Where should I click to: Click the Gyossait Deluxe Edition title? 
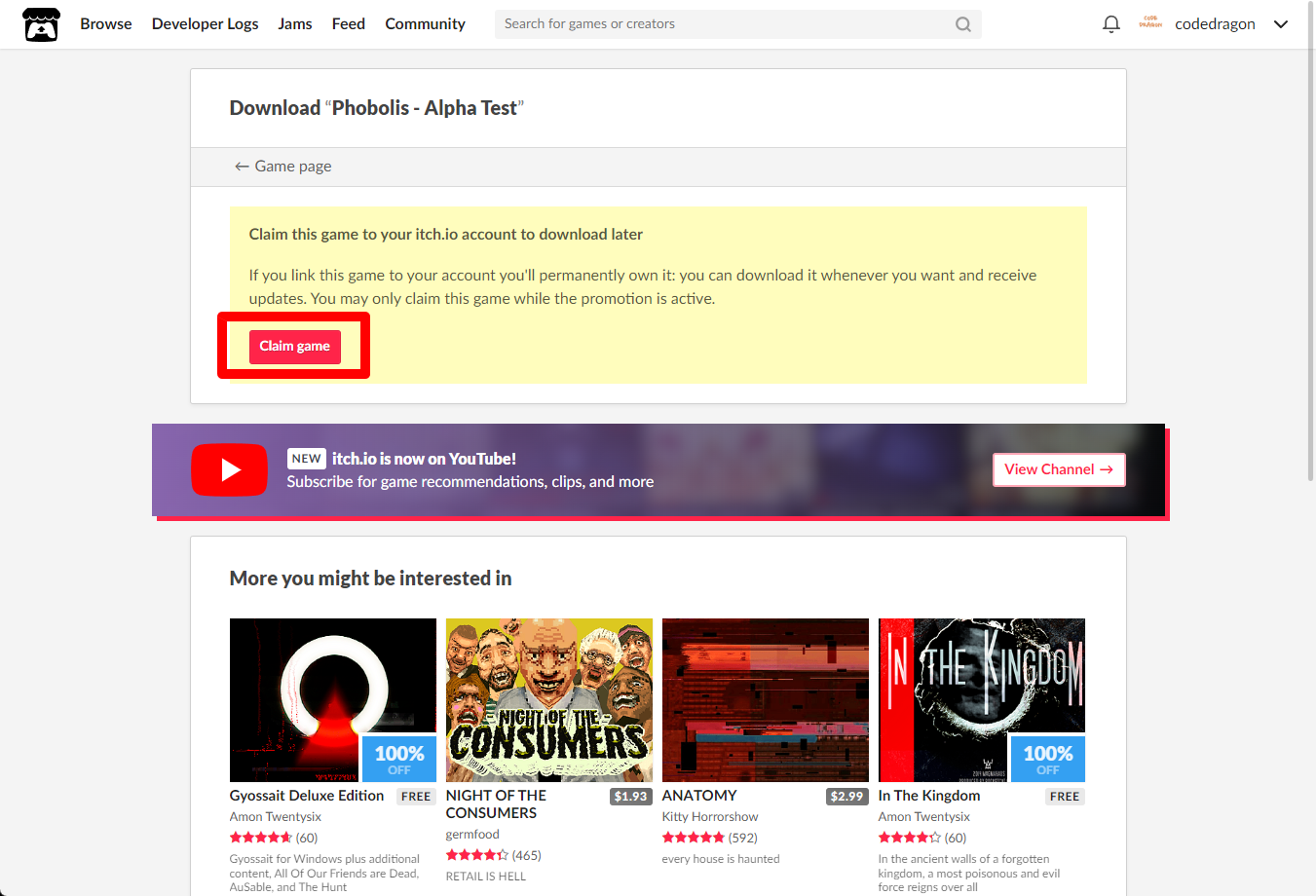(x=307, y=796)
